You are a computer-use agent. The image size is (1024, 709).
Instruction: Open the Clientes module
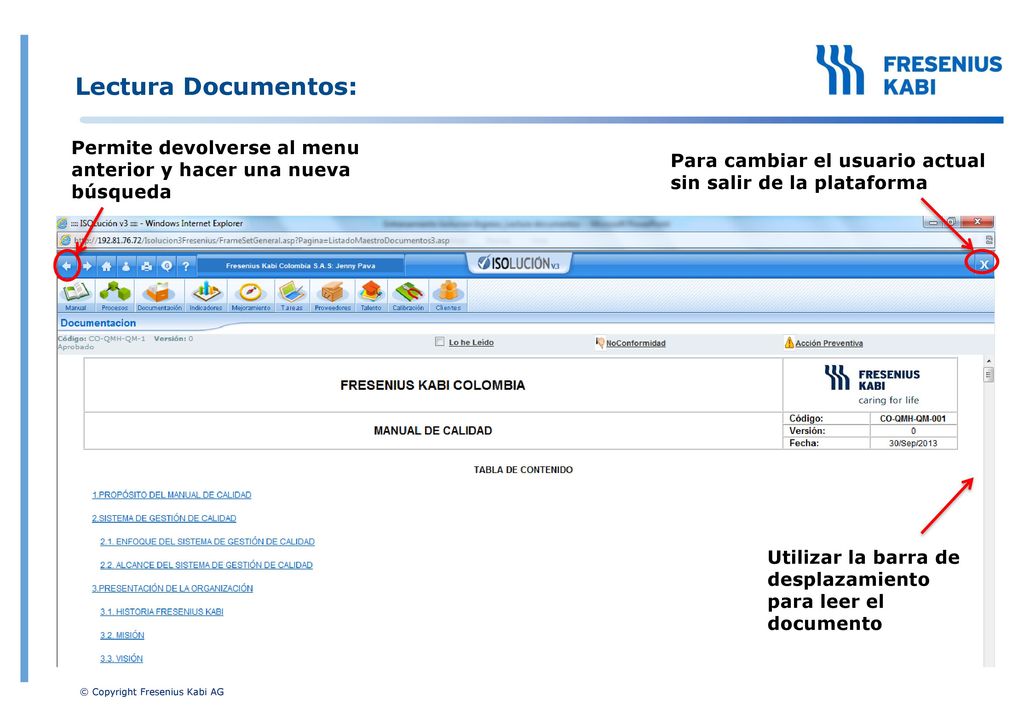pos(448,296)
